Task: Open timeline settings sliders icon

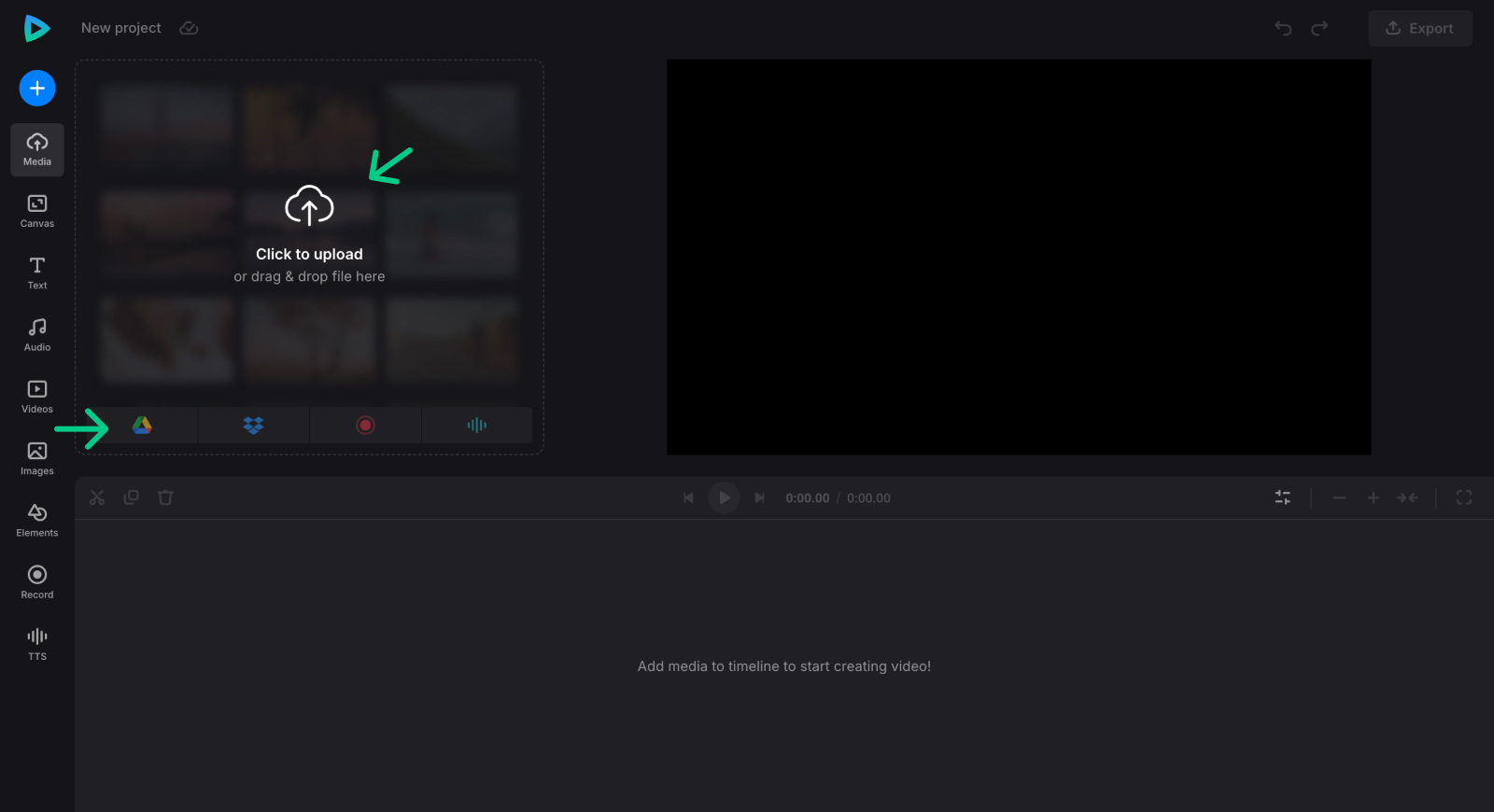Action: coord(1283,497)
